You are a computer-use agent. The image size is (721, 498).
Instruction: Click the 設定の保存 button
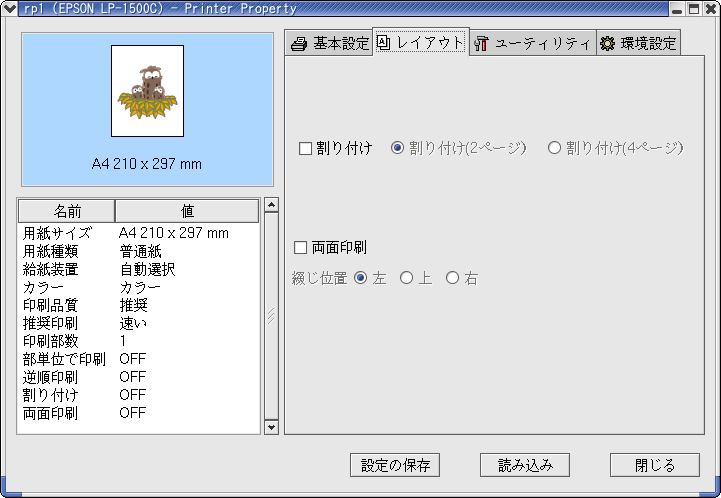395,465
